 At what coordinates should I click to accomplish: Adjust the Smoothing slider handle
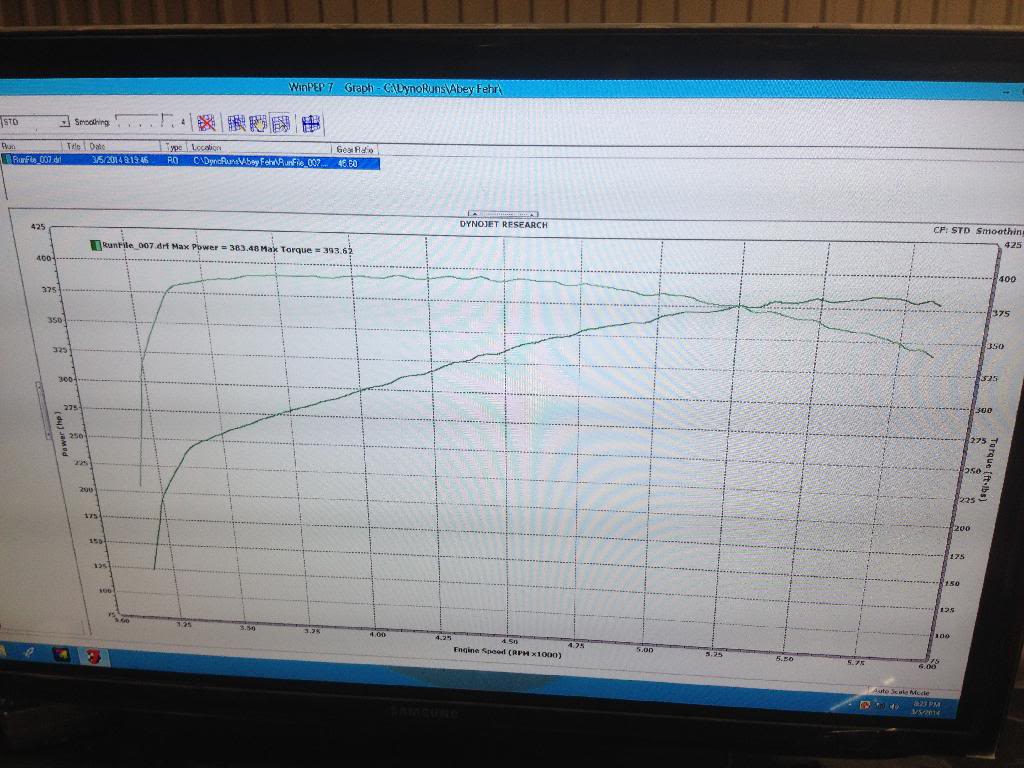coord(165,120)
